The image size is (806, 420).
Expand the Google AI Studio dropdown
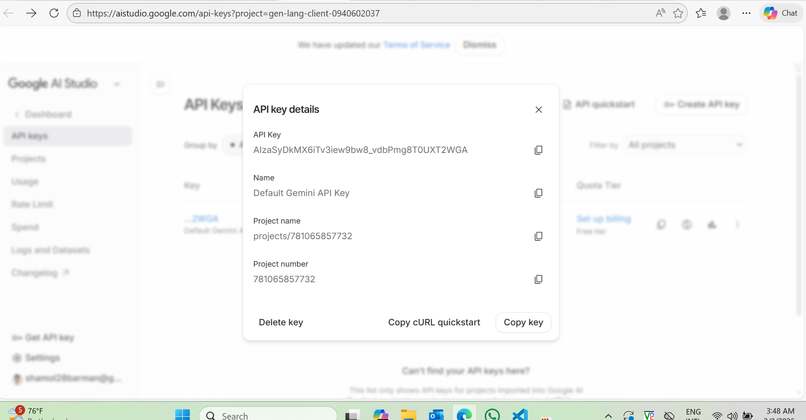click(x=117, y=84)
